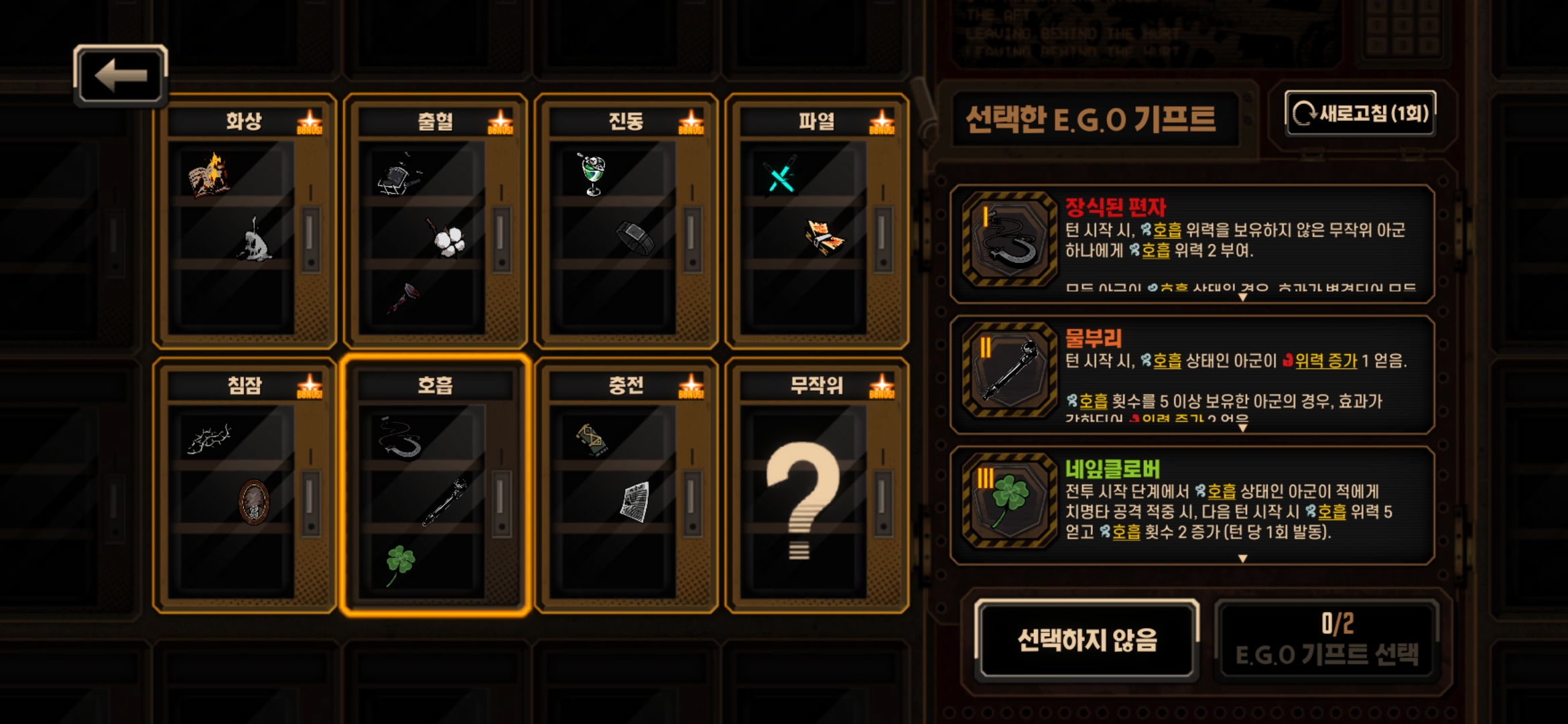The image size is (1568, 724).
Task: Expand the 물부리 description arrow
Action: click(1242, 428)
